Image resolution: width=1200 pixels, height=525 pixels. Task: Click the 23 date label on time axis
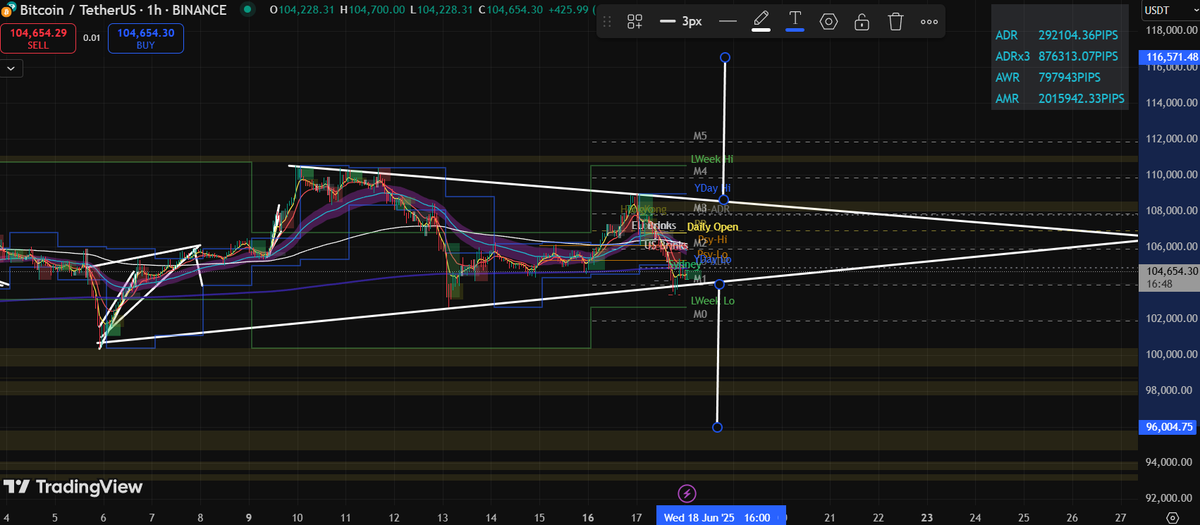926,516
